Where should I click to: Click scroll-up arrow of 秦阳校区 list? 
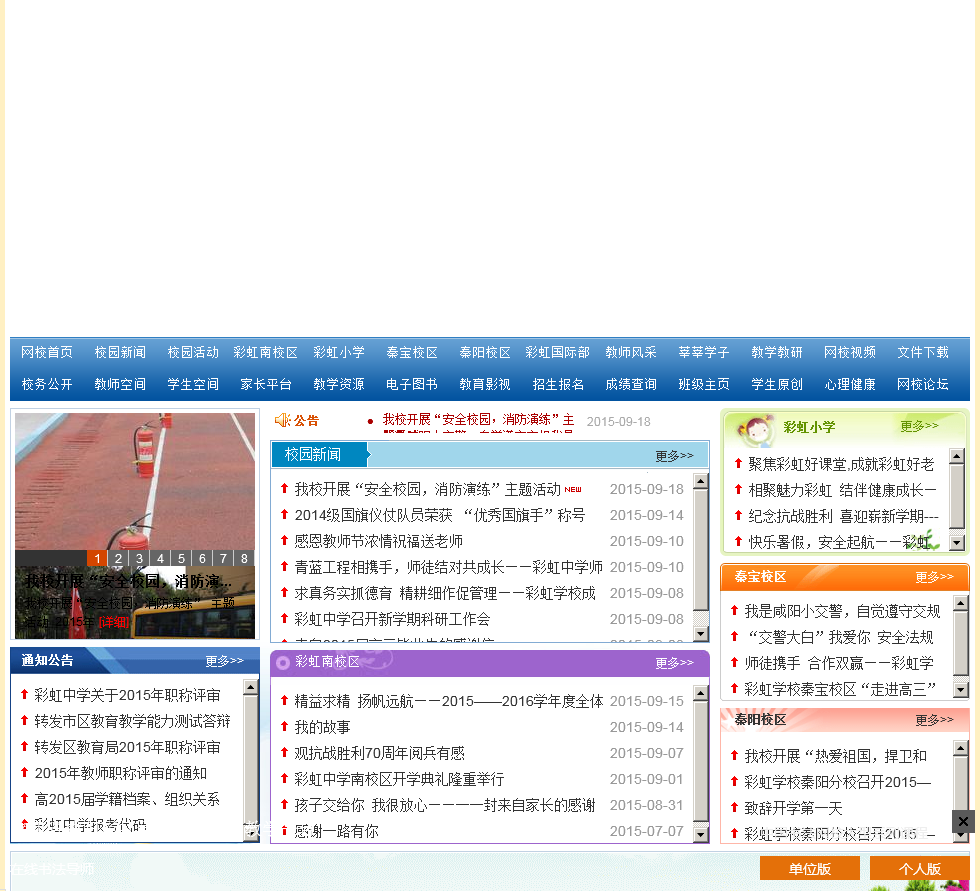pos(961,748)
